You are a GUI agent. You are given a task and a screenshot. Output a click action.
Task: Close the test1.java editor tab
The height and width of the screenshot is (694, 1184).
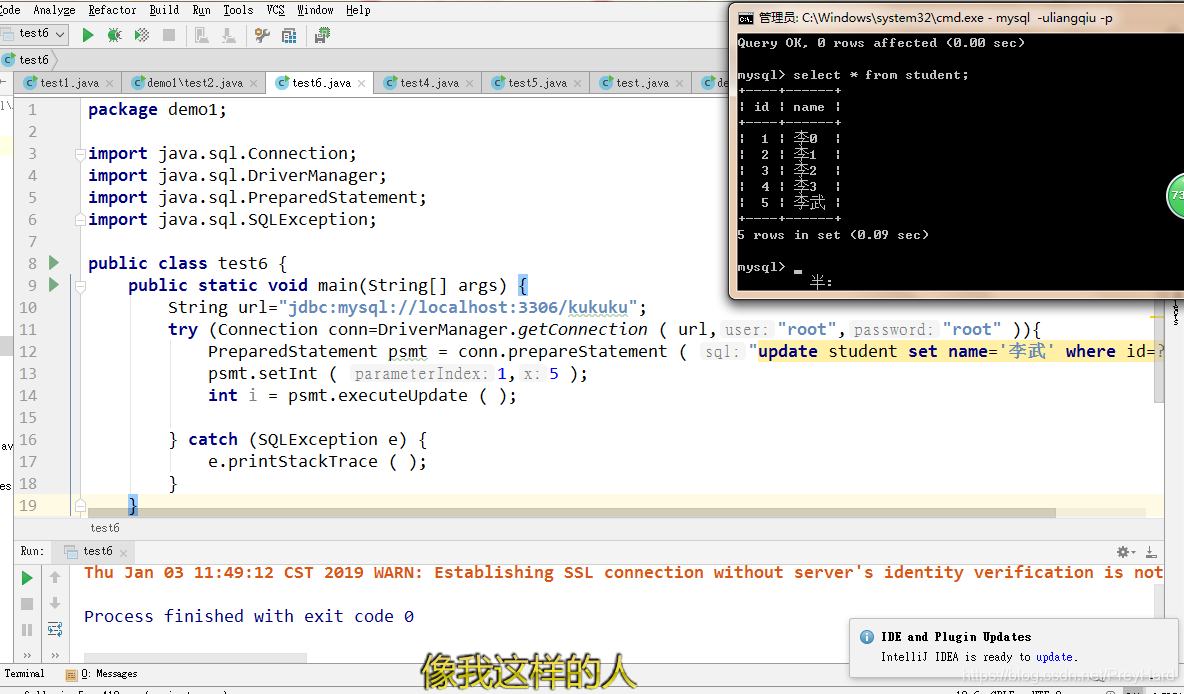point(109,84)
